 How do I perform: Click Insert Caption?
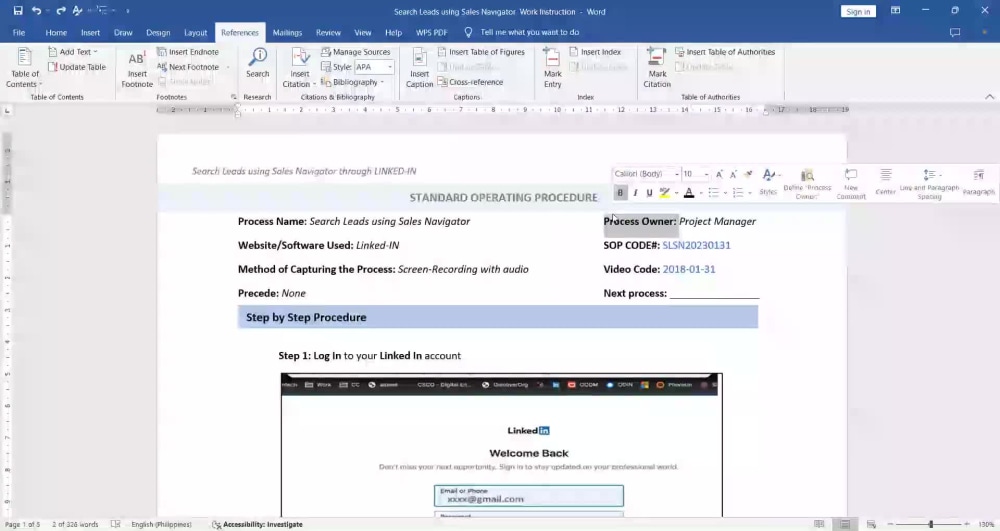tap(419, 68)
